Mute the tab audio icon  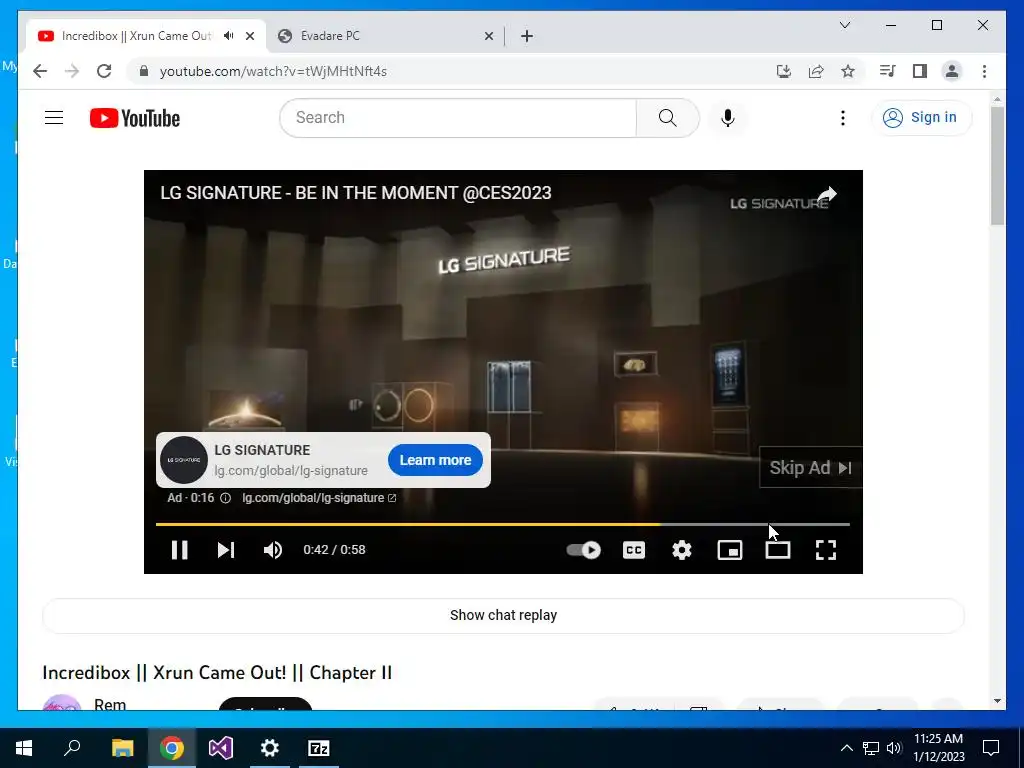coord(229,36)
